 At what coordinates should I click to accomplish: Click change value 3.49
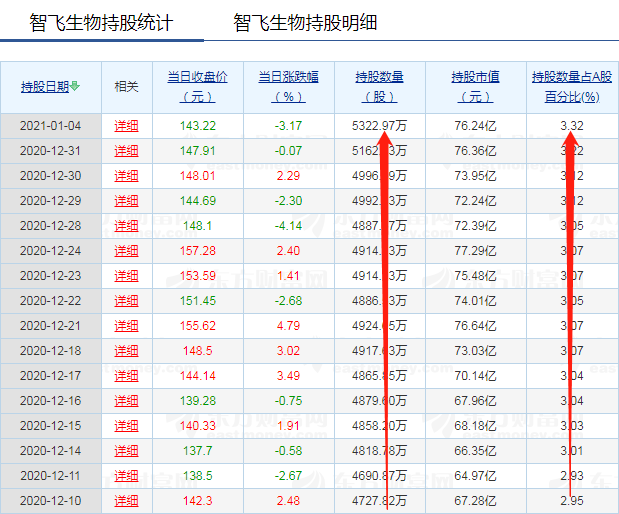[289, 376]
